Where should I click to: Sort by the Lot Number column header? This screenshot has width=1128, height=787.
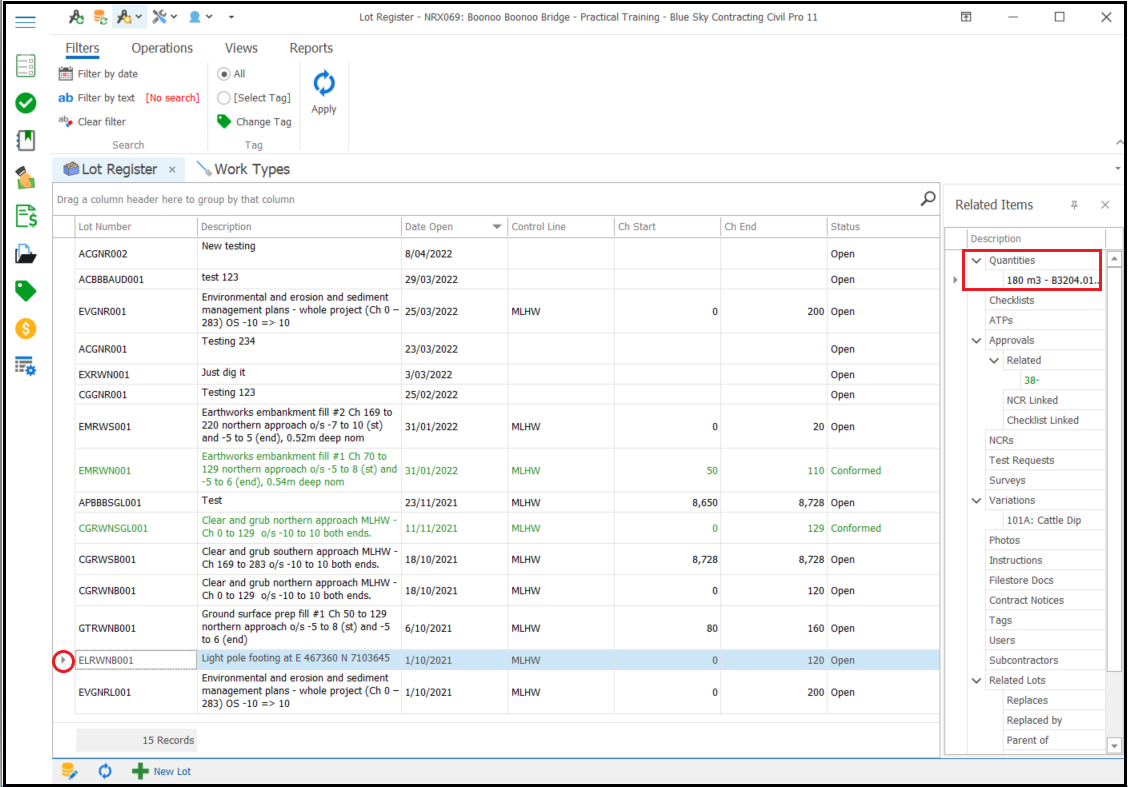coord(136,227)
